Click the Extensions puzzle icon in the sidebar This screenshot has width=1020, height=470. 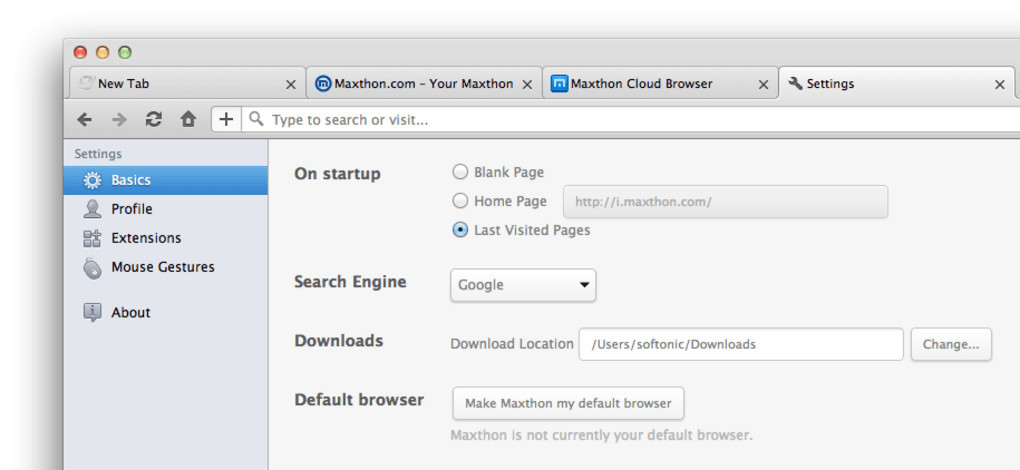coord(92,238)
